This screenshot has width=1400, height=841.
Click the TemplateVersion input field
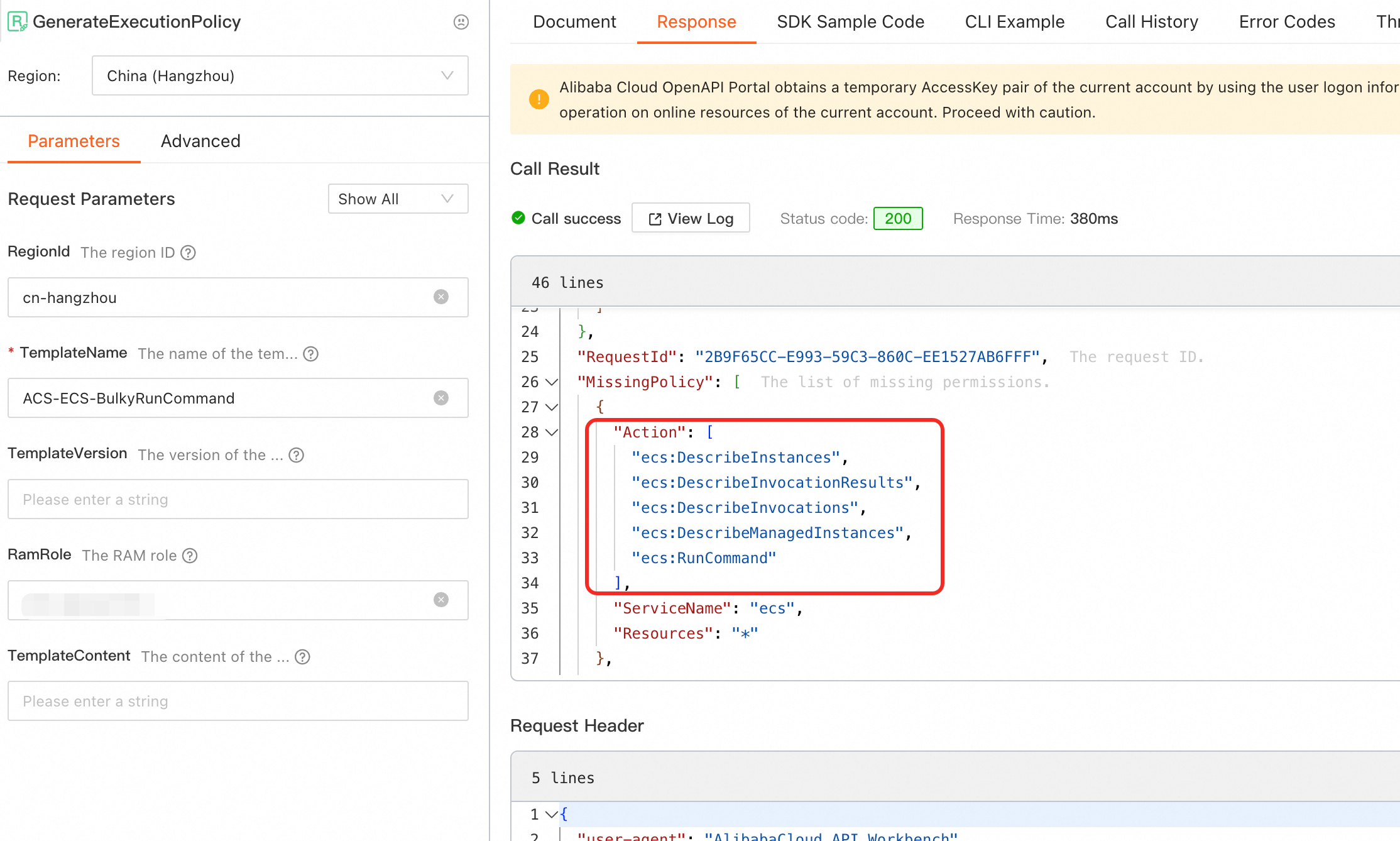click(x=238, y=499)
